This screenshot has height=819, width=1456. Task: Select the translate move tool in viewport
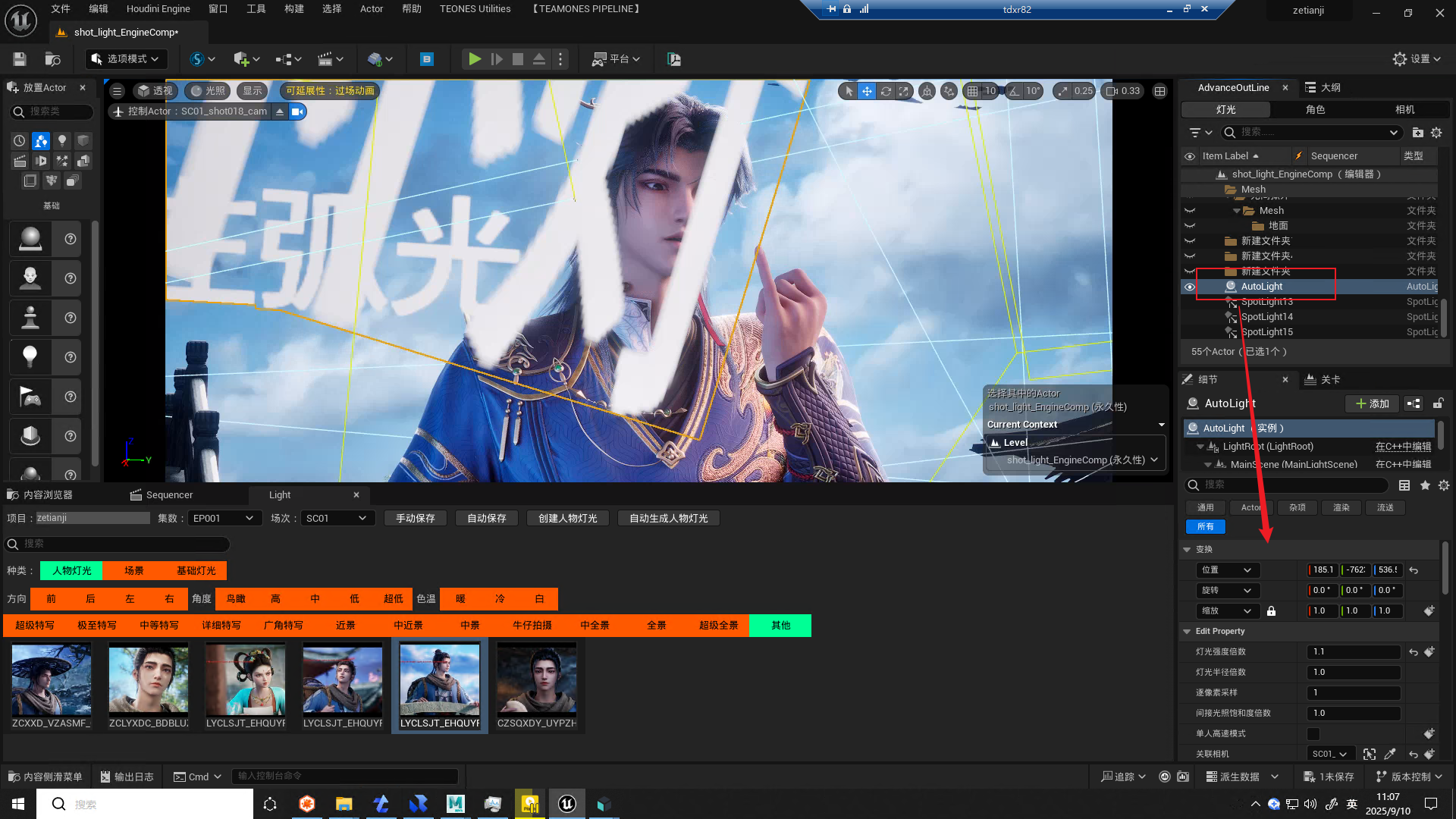click(867, 91)
